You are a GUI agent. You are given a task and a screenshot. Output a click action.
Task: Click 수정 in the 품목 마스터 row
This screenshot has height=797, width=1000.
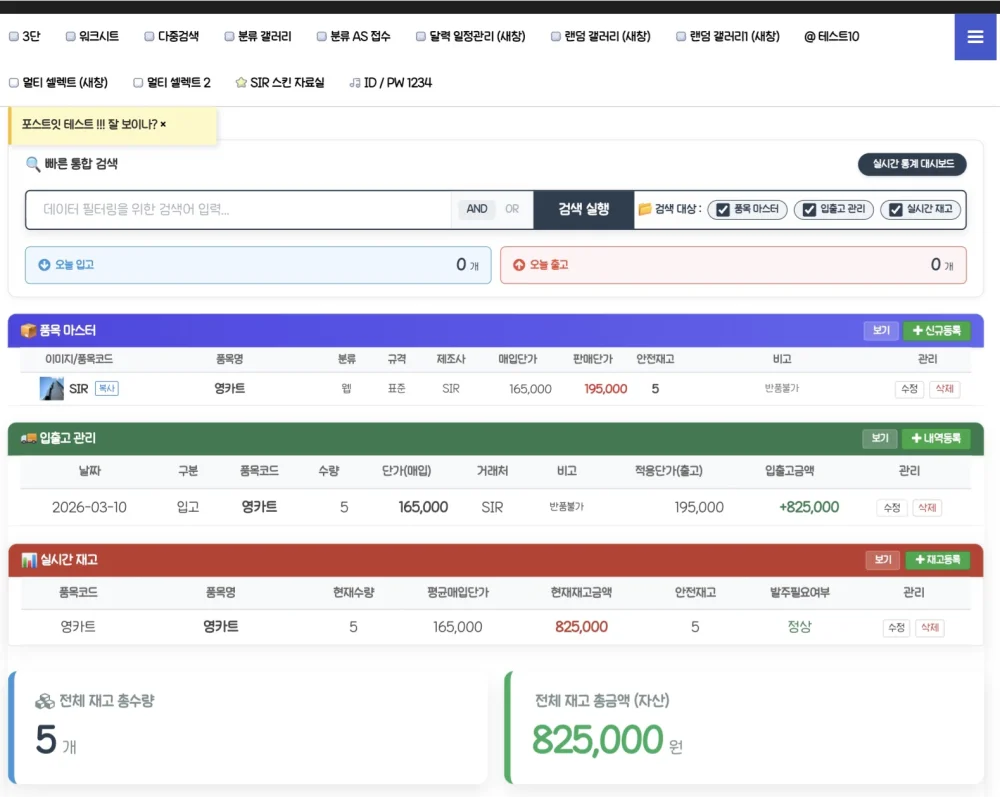909,389
